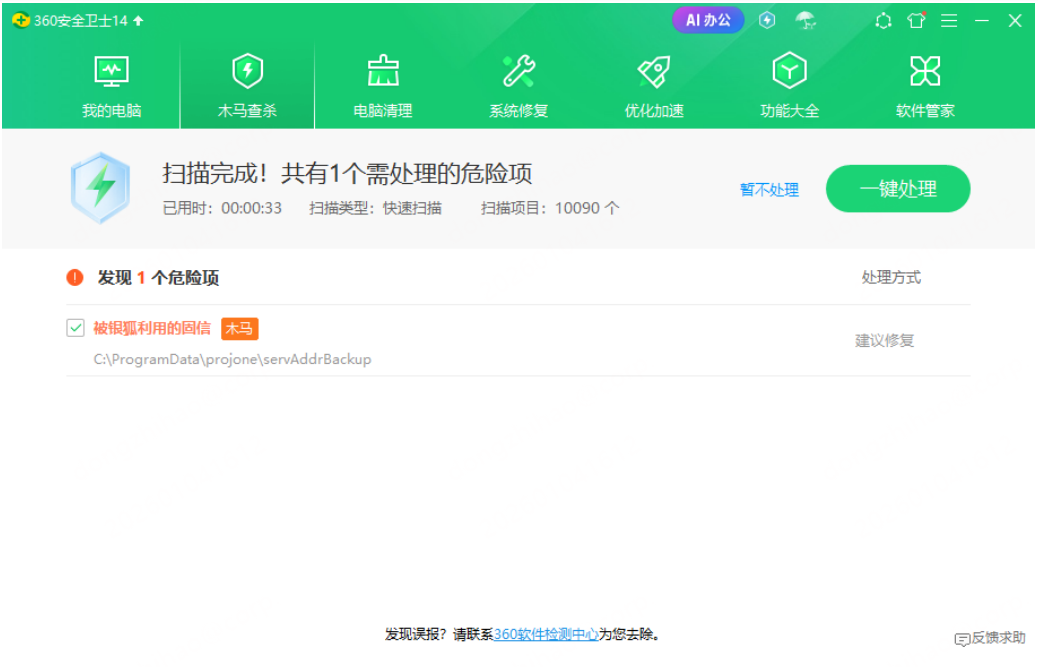Open the skin (T-shirt) icon

point(916,20)
